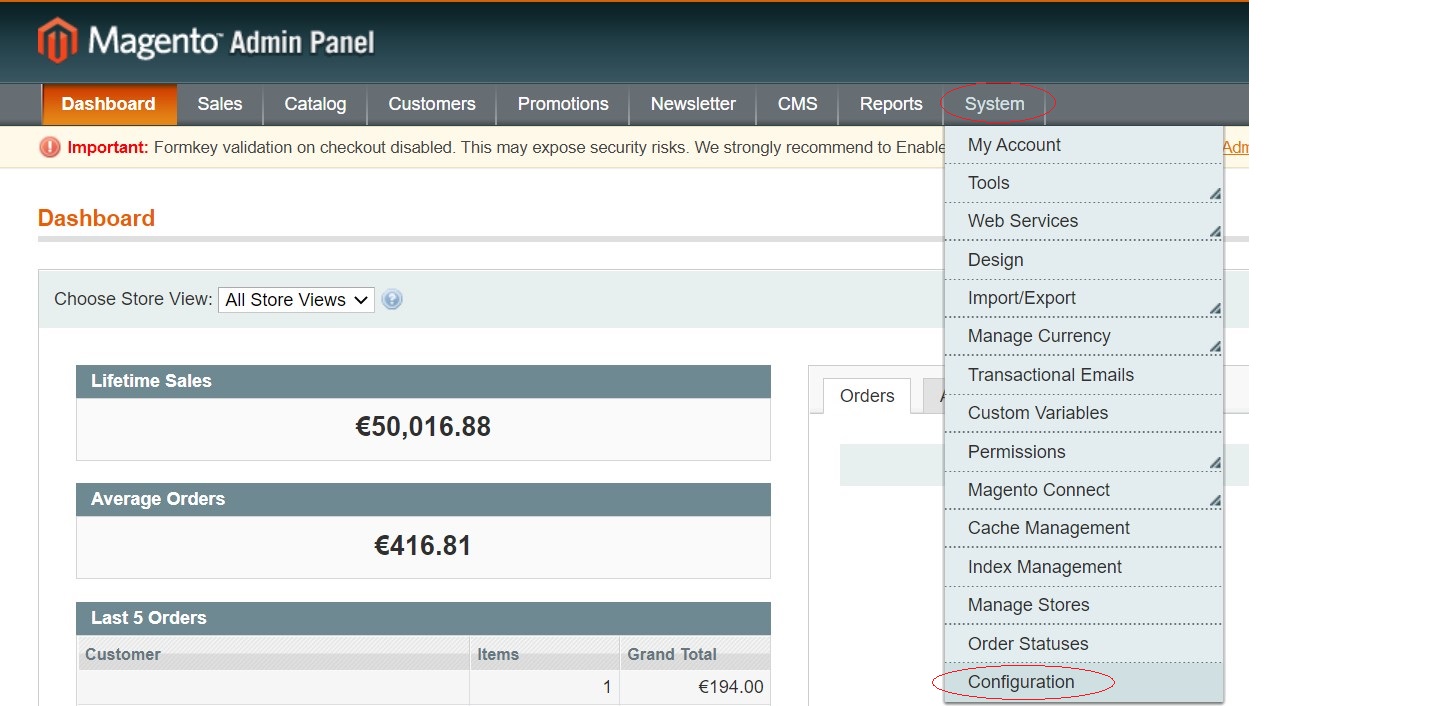
Task: Open the Newsletter menu
Action: click(x=693, y=104)
